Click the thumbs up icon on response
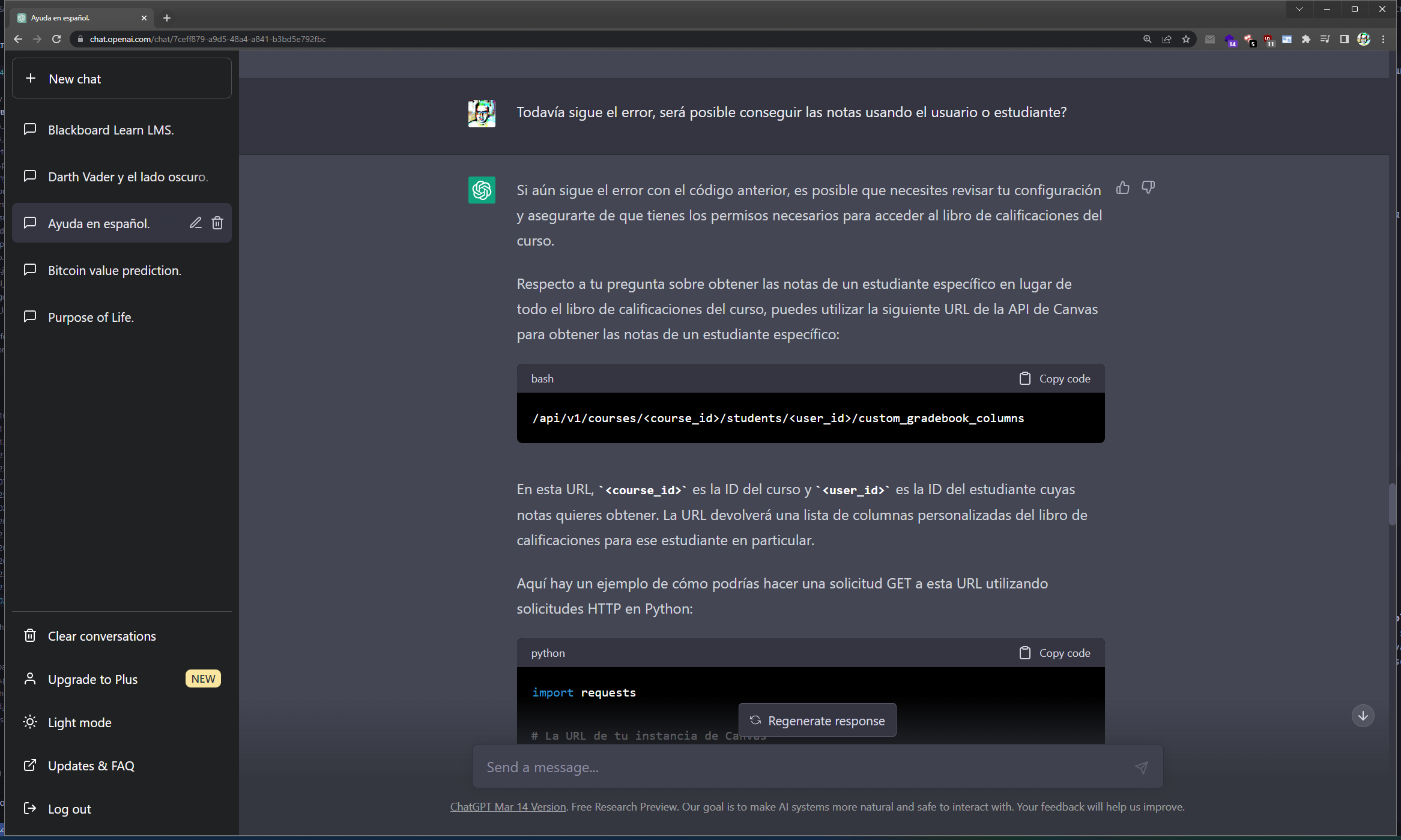Viewport: 1401px width, 840px height. click(1122, 188)
